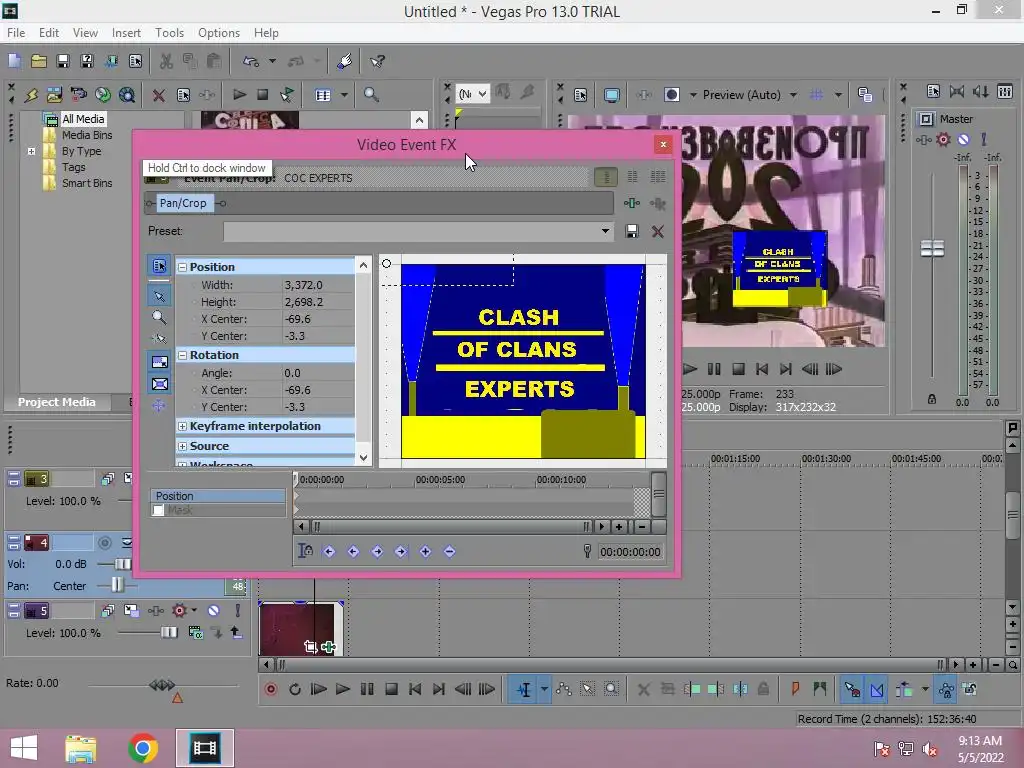Stop Project Media preview with the stop icon
Image resolution: width=1024 pixels, height=768 pixels.
pyautogui.click(x=263, y=95)
